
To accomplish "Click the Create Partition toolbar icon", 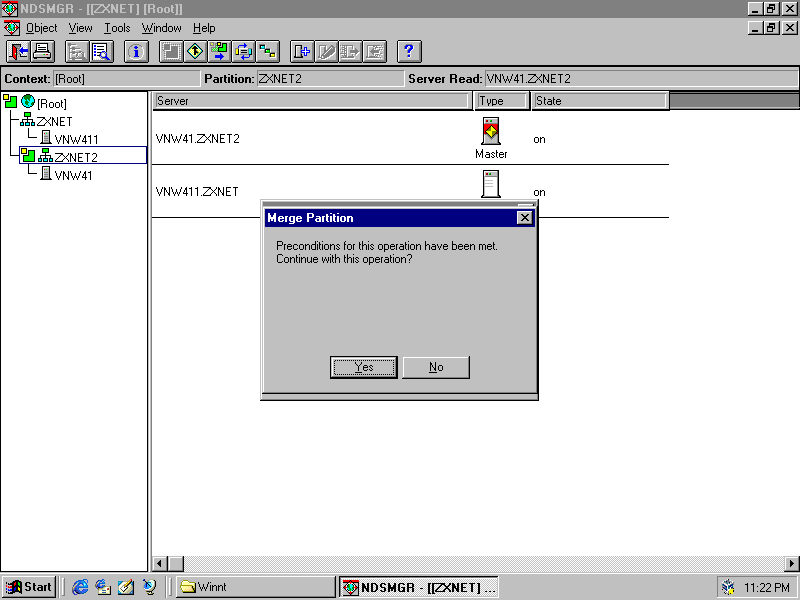I will (171, 52).
